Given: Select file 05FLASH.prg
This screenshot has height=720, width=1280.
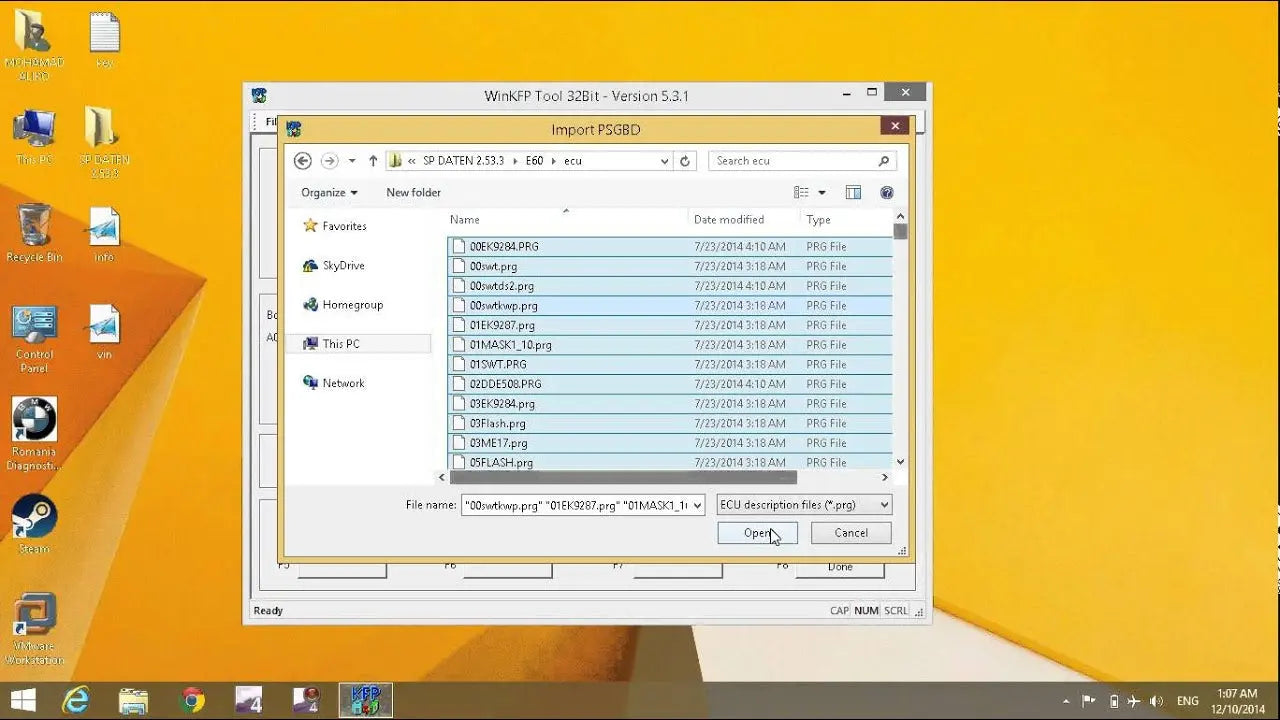Looking at the screenshot, I should click(670, 462).
